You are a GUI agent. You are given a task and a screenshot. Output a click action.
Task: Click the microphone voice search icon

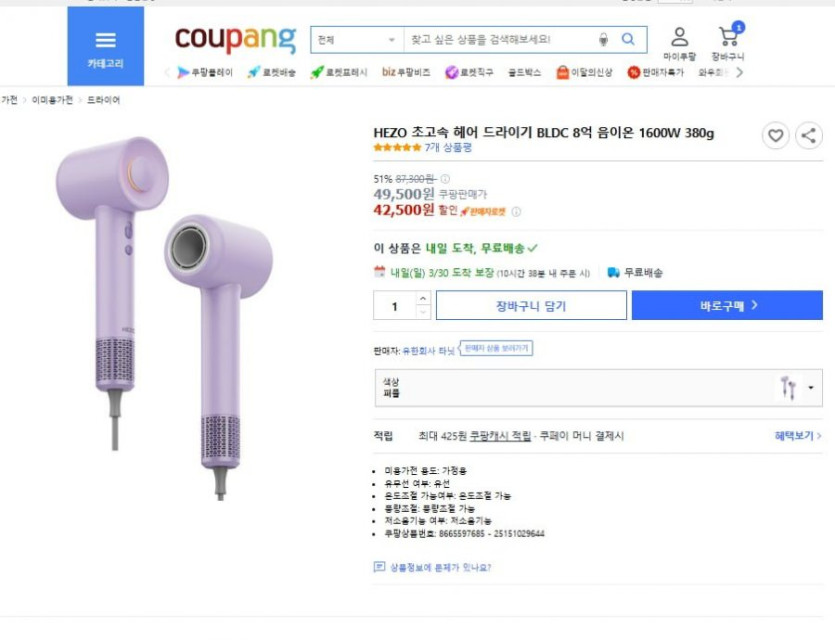click(x=603, y=40)
